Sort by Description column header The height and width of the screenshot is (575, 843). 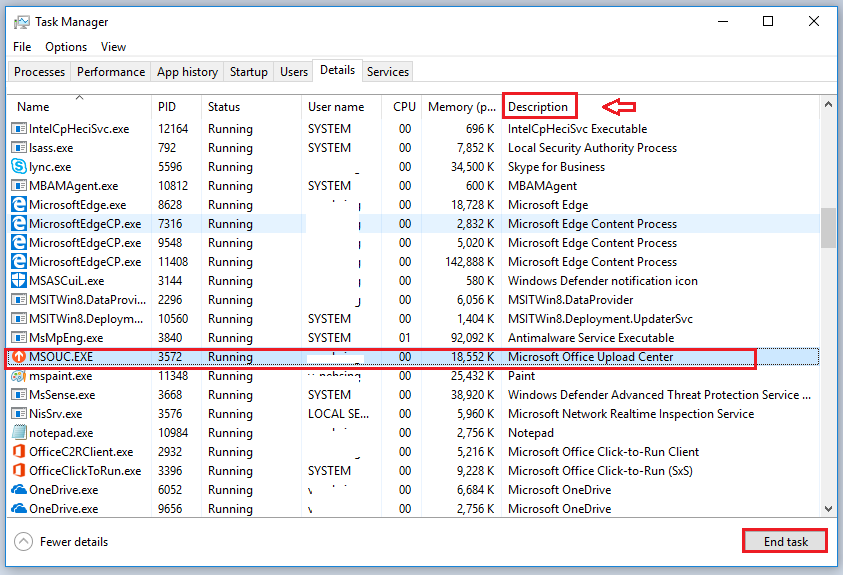[538, 107]
